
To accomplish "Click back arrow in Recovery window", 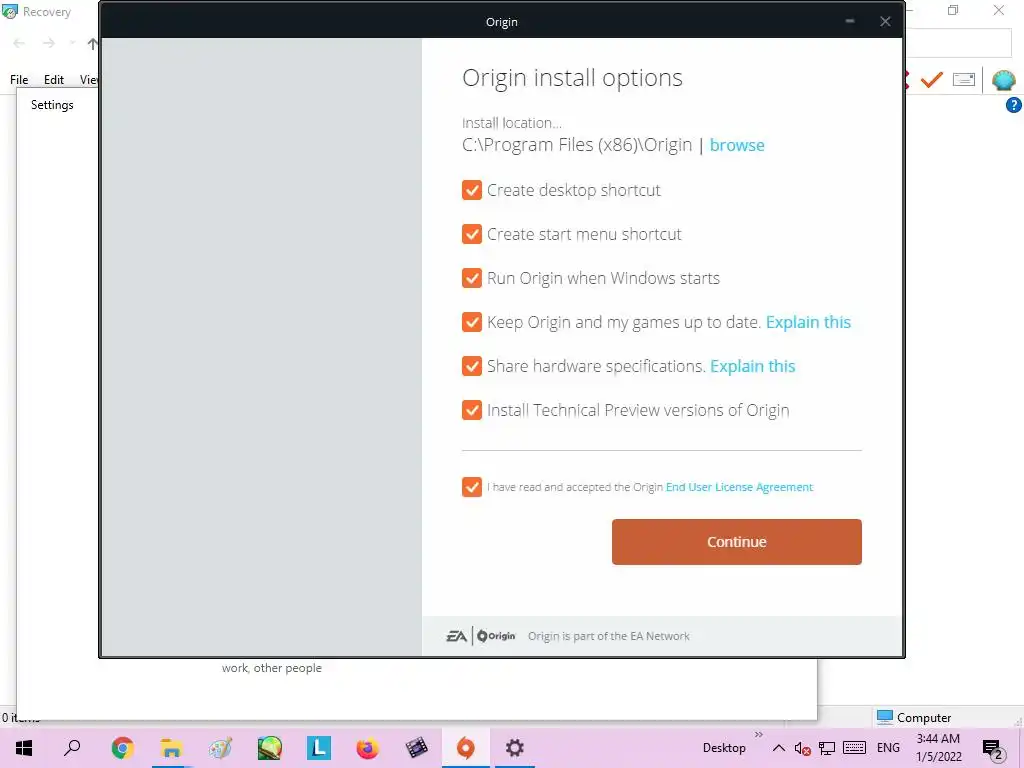I will coord(19,44).
